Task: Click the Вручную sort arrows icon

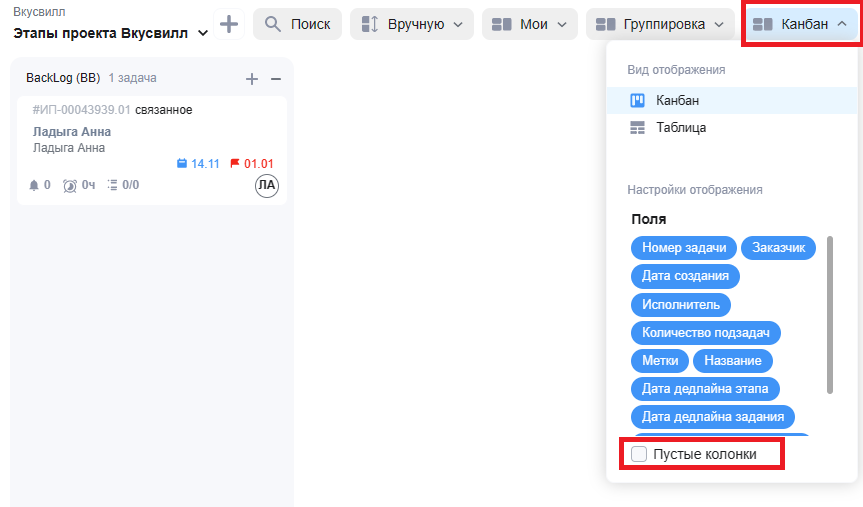Action: click(370, 24)
